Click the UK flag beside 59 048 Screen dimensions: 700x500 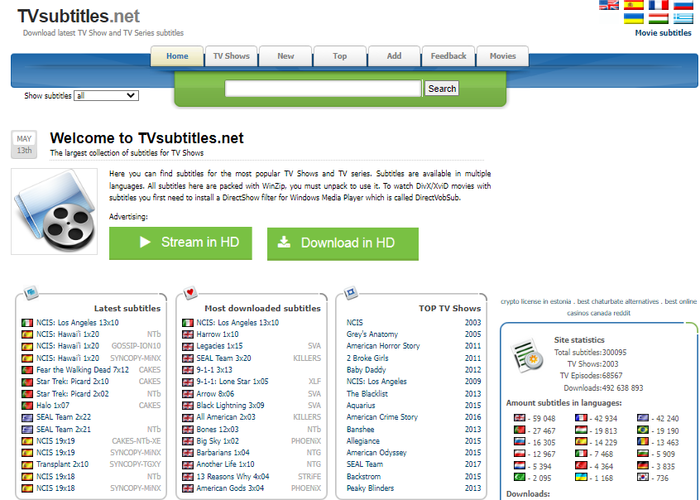pos(519,418)
